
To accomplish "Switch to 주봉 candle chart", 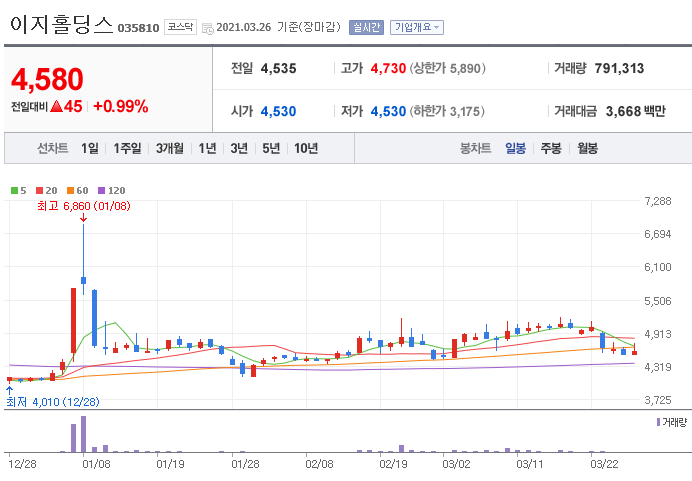I will pos(551,148).
